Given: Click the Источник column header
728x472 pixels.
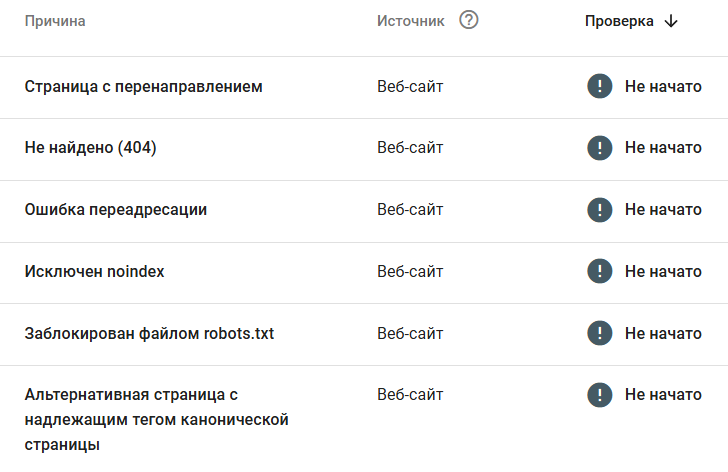Looking at the screenshot, I should pos(410,21).
